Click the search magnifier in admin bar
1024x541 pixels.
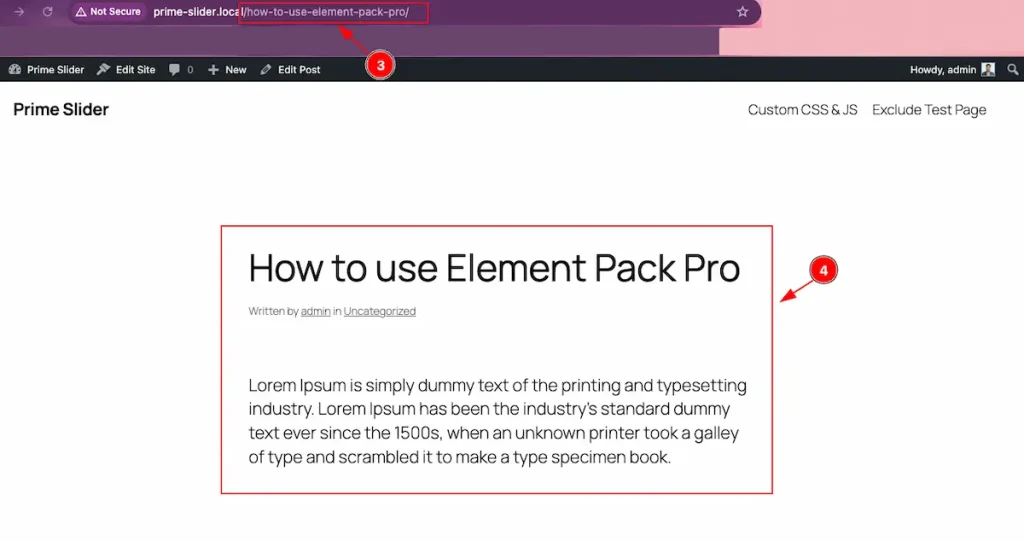(1012, 70)
